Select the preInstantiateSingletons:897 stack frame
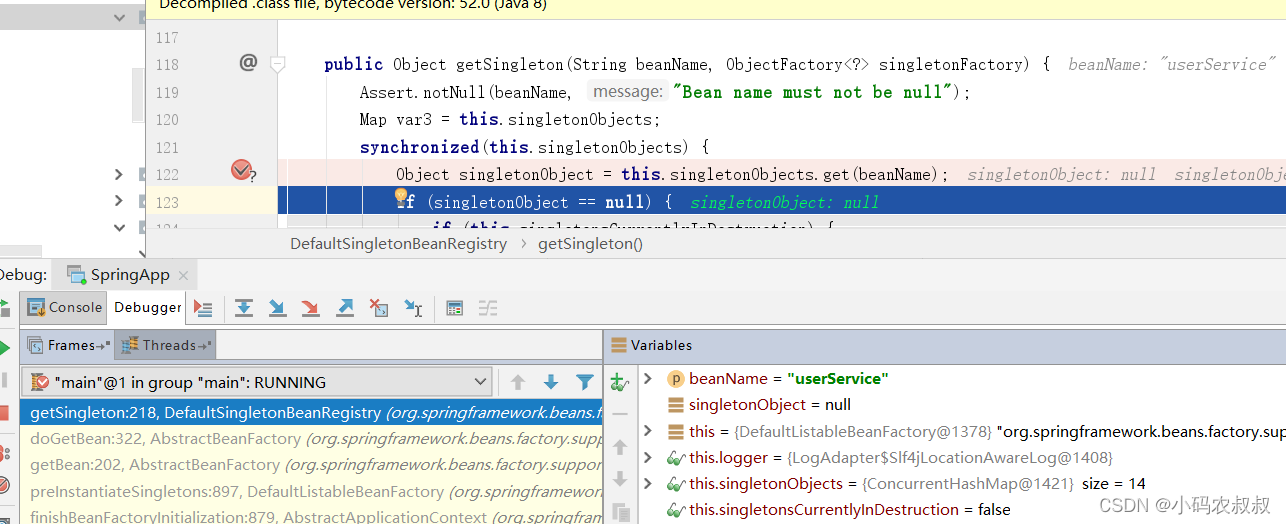Image resolution: width=1286 pixels, height=524 pixels. point(311,491)
